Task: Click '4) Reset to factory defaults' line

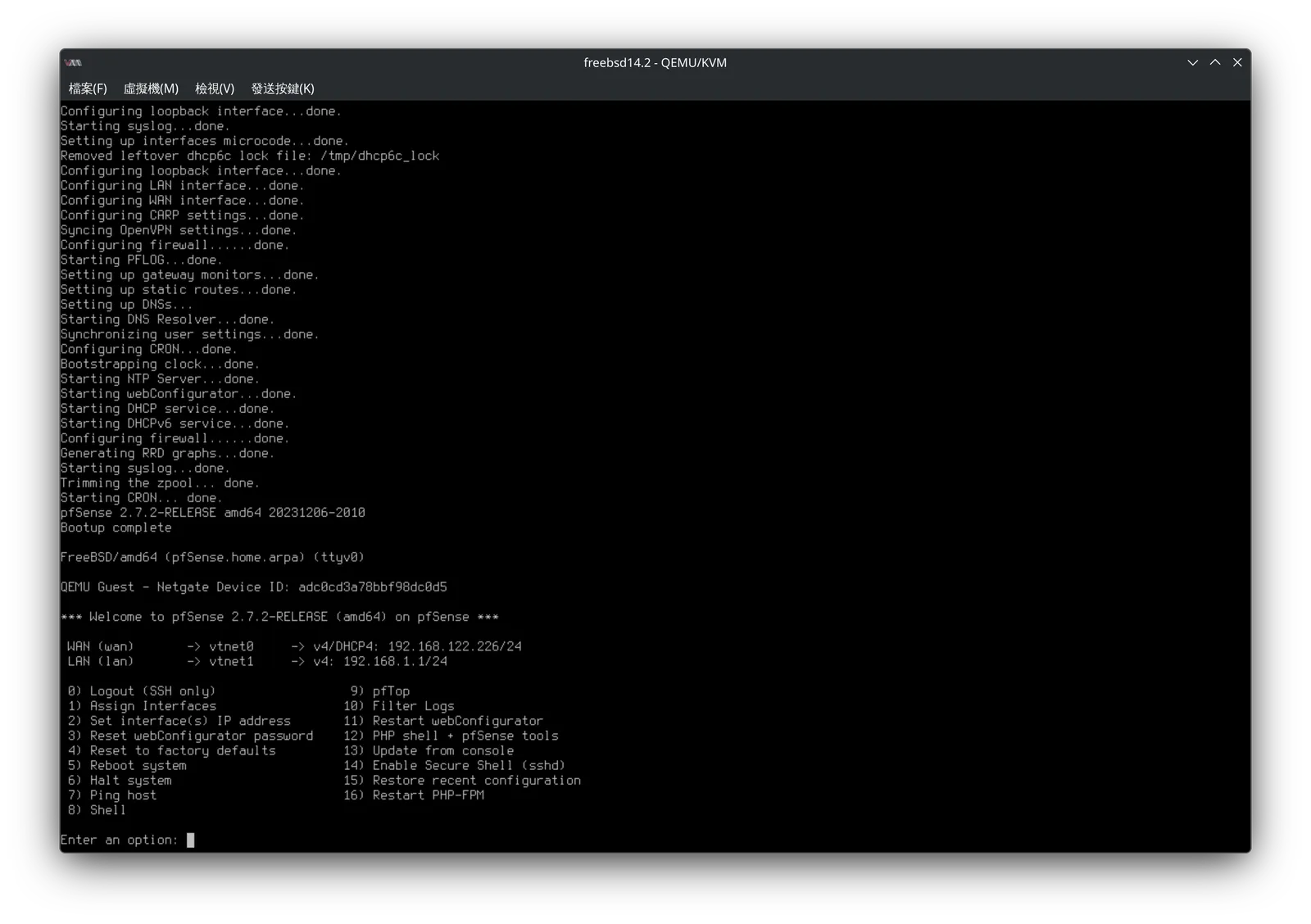Action: coord(172,750)
